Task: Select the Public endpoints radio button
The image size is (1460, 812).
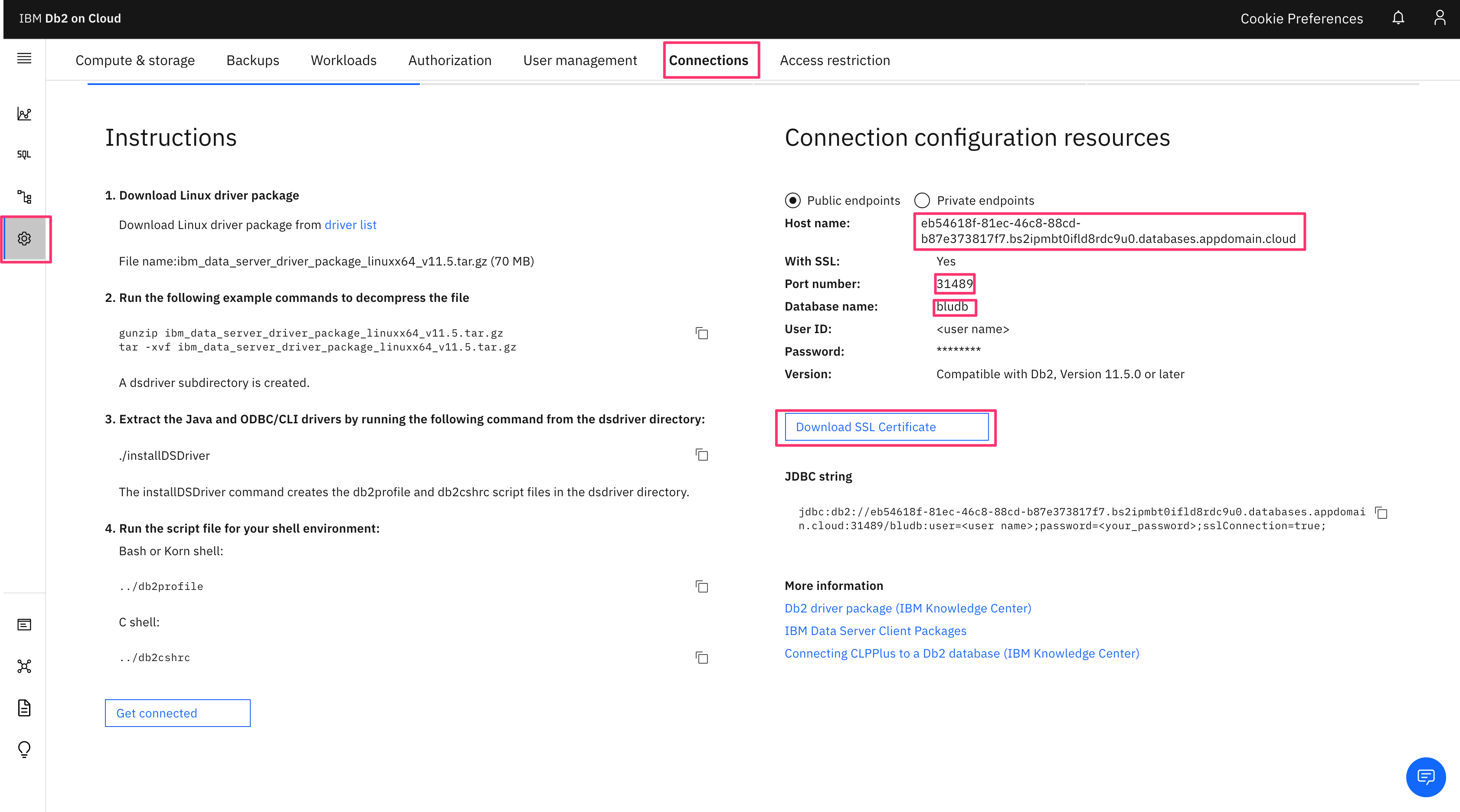Action: pyautogui.click(x=792, y=200)
